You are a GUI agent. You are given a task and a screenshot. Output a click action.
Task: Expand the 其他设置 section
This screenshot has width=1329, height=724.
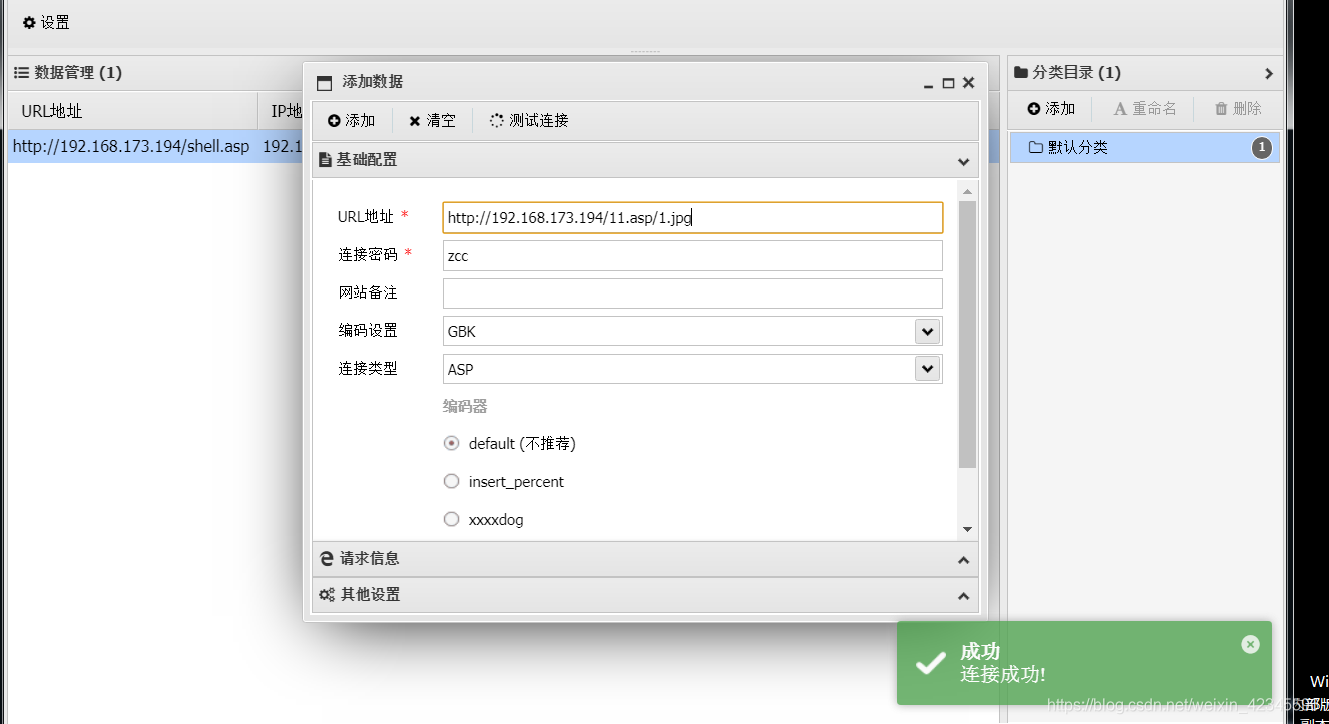(963, 595)
